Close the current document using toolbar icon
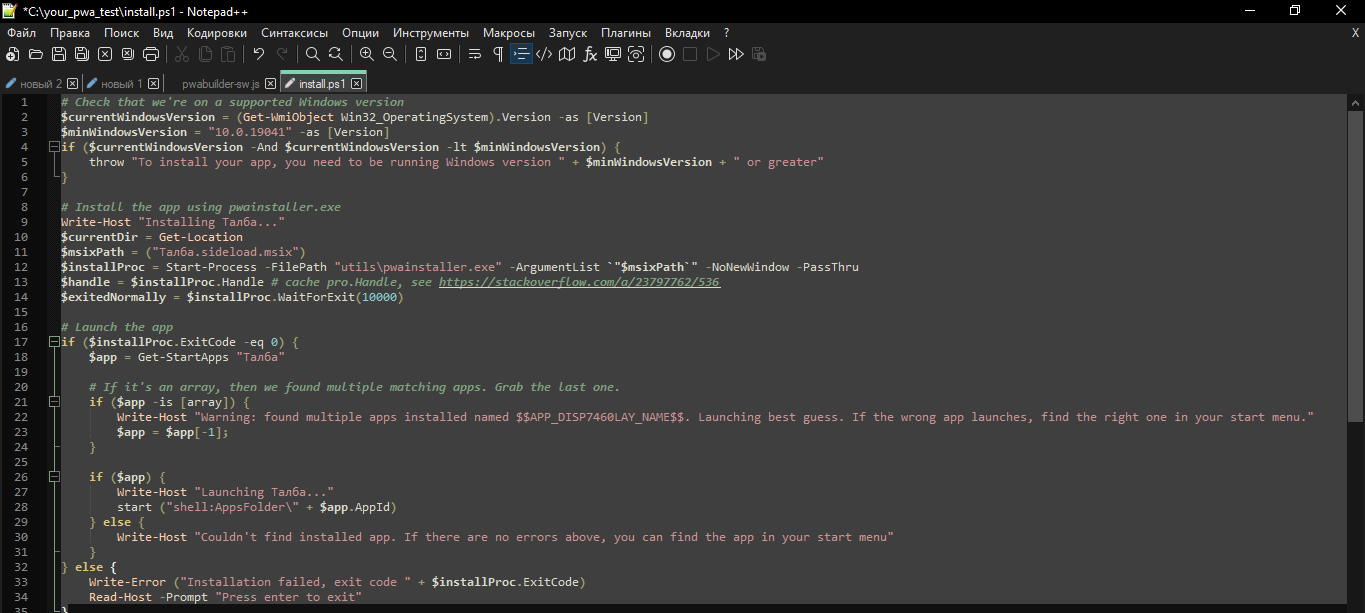Screen dimensions: 1365x613 click(105, 54)
